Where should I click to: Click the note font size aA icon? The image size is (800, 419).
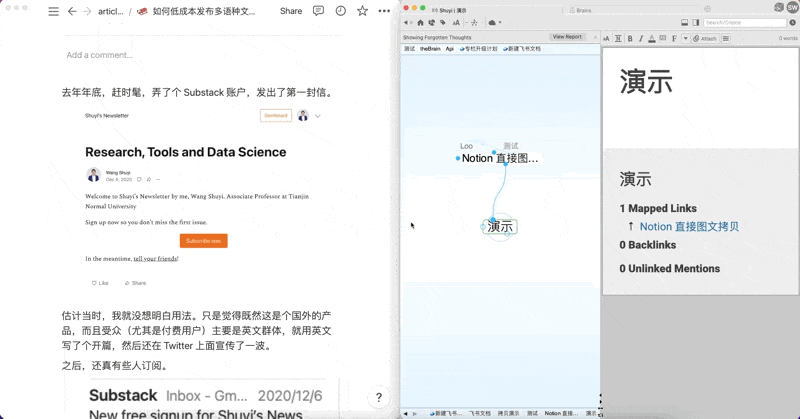point(606,38)
